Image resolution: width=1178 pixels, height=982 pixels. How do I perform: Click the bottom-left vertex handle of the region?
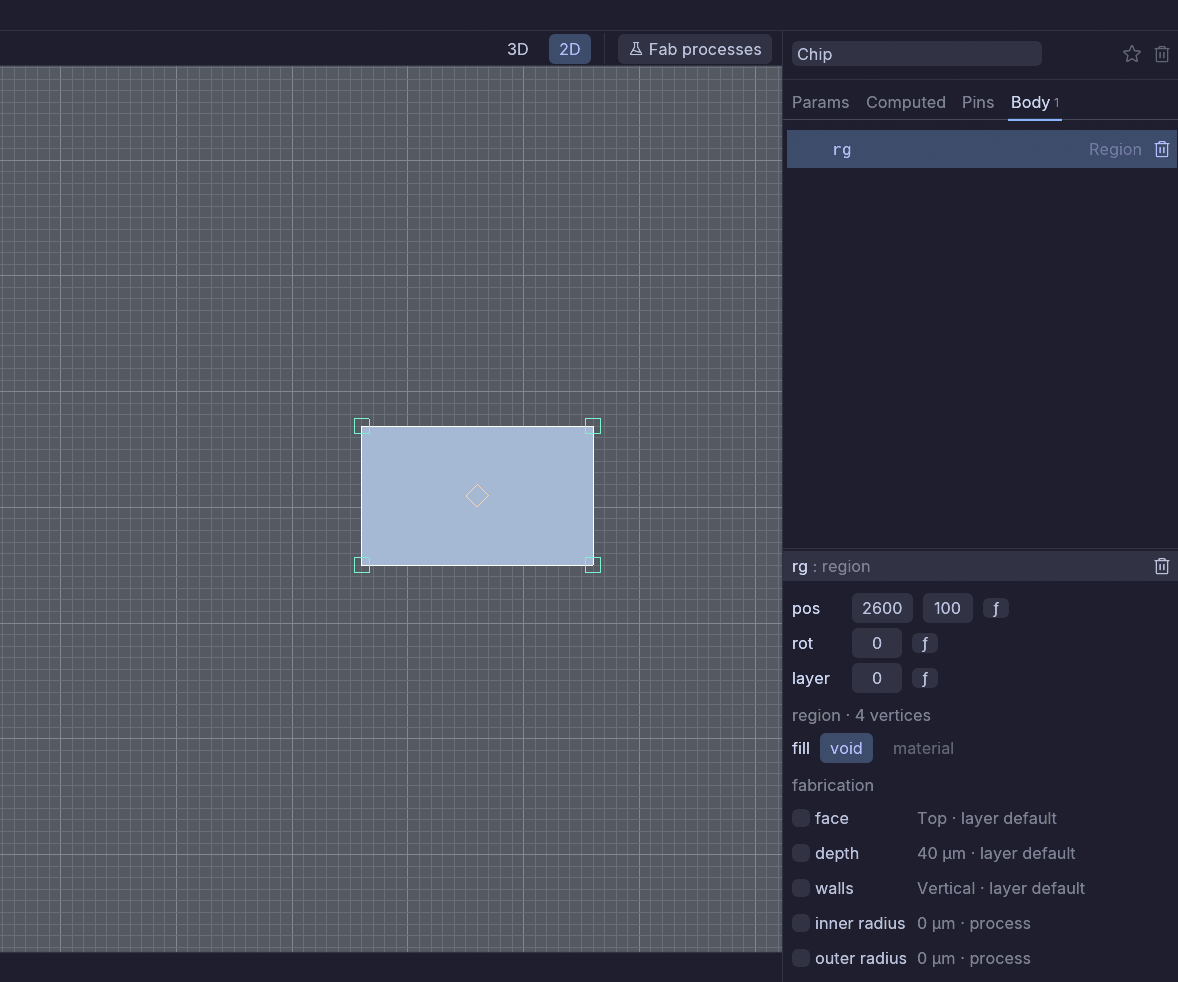(362, 565)
